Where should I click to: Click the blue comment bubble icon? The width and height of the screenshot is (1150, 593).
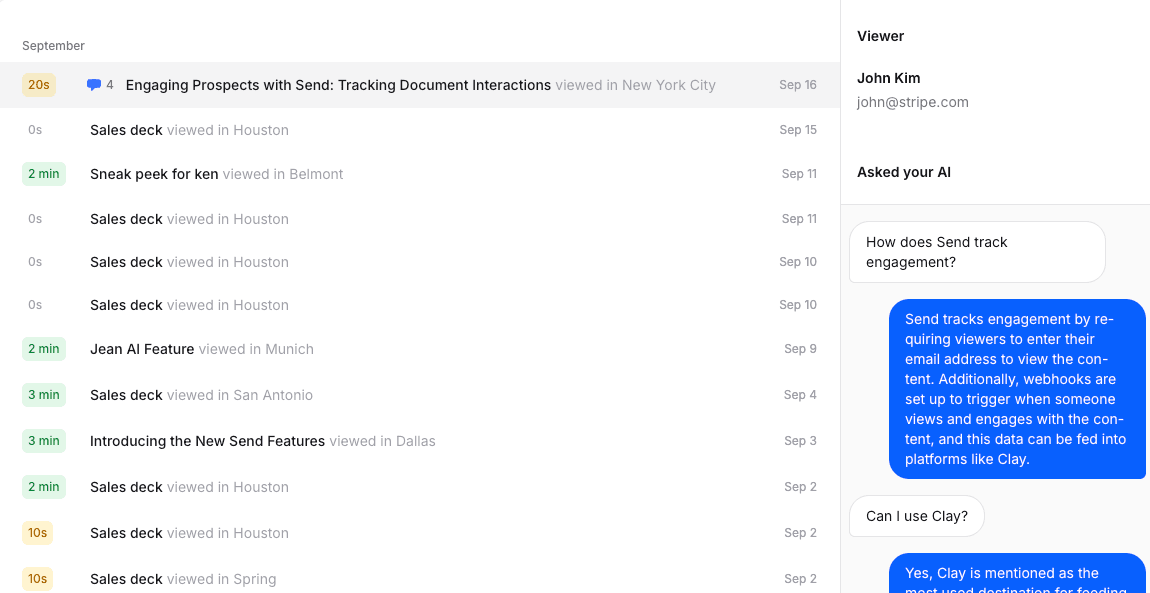[x=94, y=85]
